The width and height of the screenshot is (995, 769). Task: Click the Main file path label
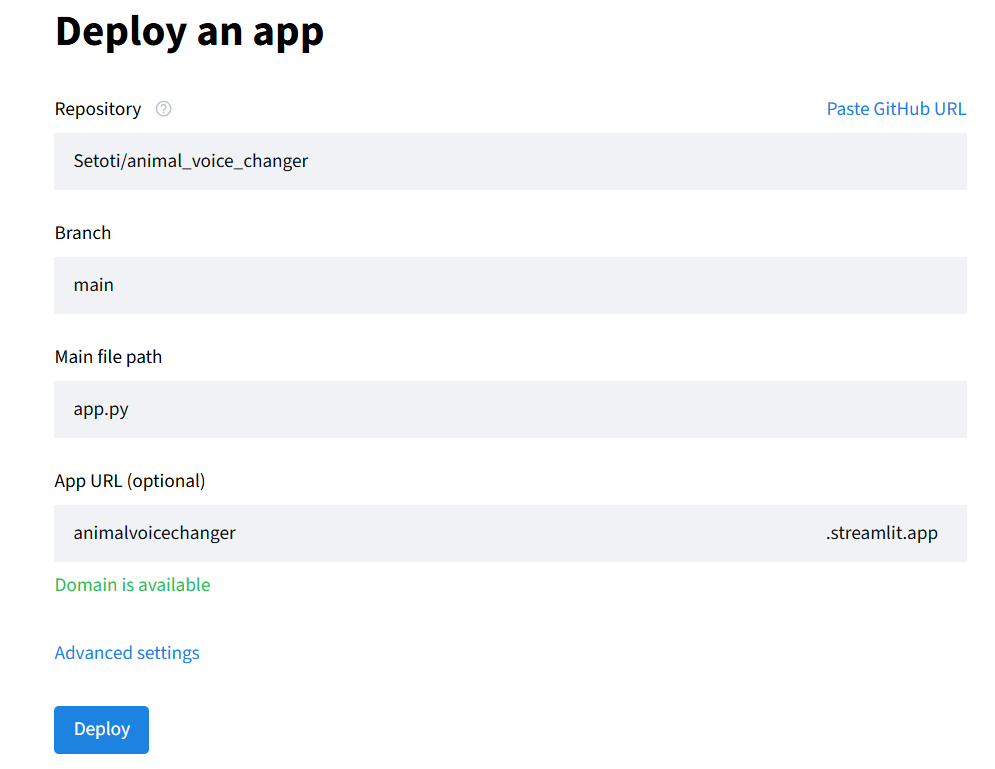click(108, 357)
